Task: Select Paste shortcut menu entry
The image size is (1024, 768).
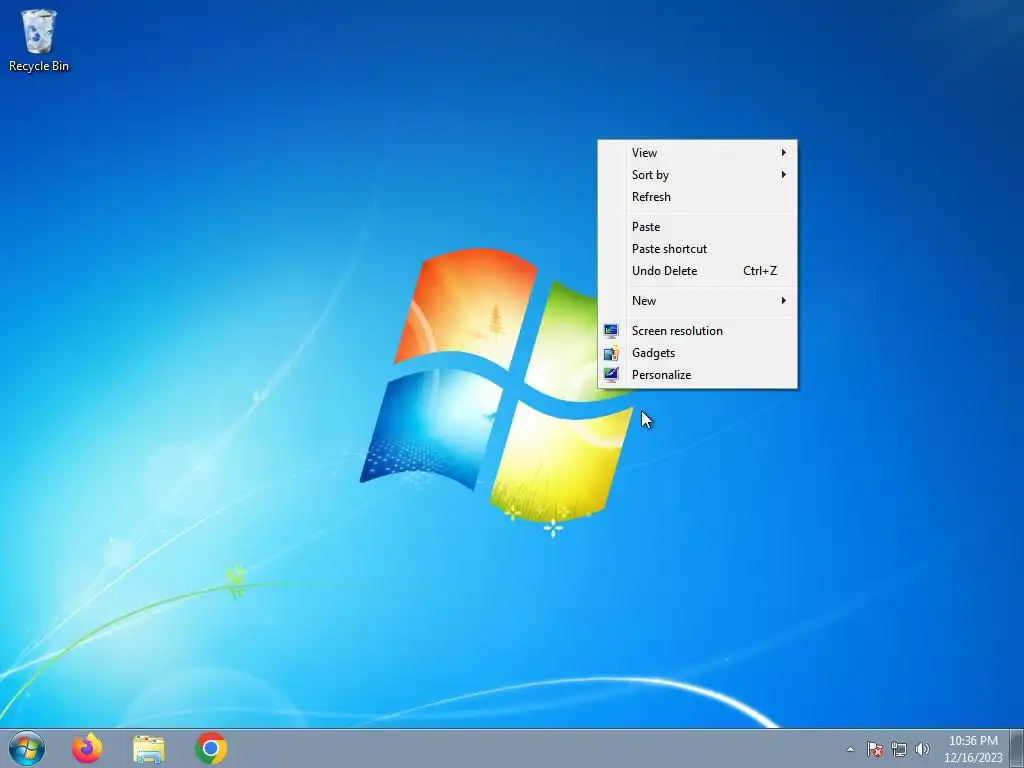Action: (x=697, y=249)
